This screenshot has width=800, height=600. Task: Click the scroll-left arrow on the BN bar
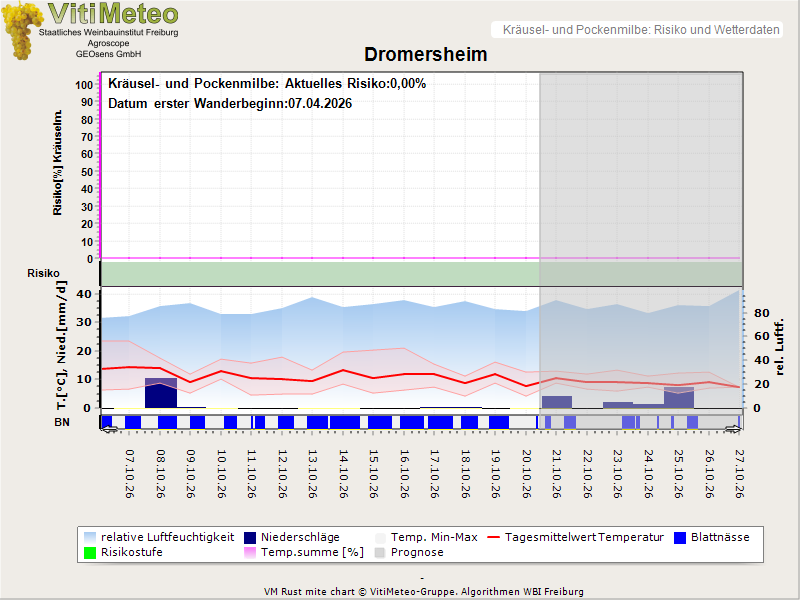109,430
